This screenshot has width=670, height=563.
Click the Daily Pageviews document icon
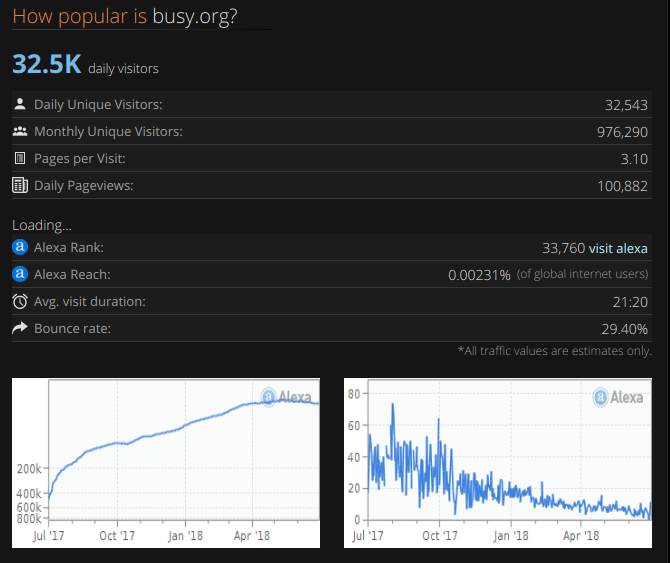pos(20,185)
